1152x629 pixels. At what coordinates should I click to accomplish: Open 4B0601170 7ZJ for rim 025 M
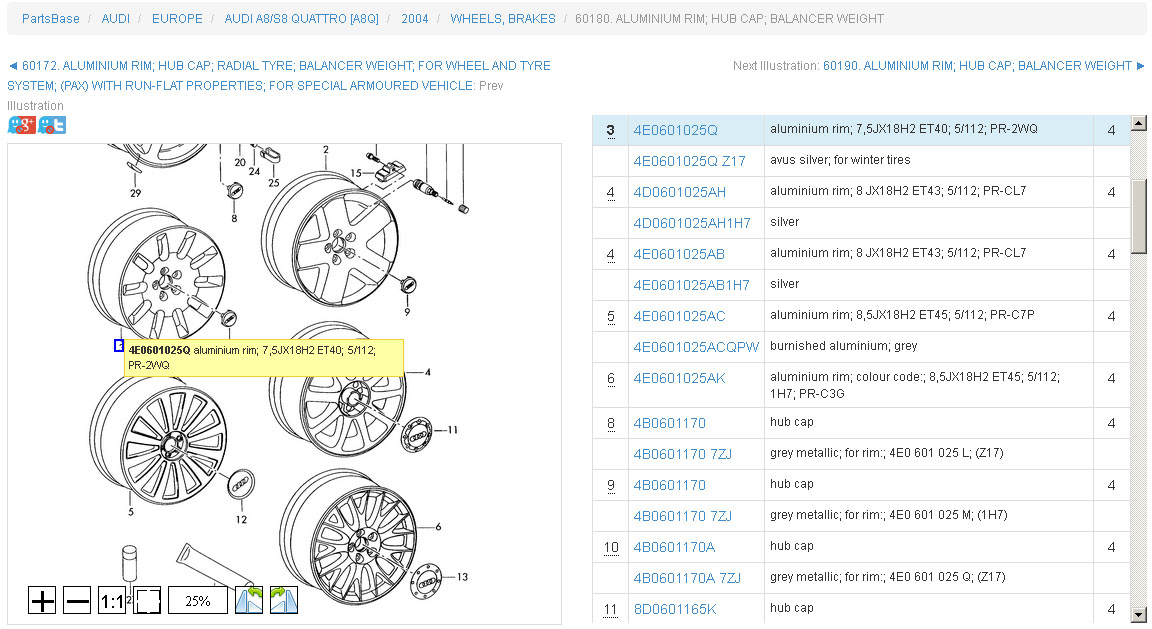pos(683,516)
